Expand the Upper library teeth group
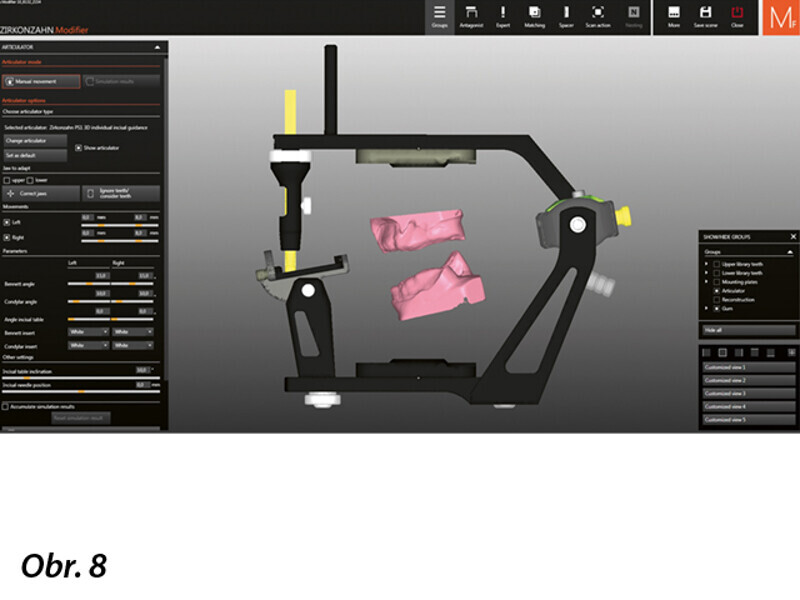Screen dimensions: 800x600 [706, 263]
